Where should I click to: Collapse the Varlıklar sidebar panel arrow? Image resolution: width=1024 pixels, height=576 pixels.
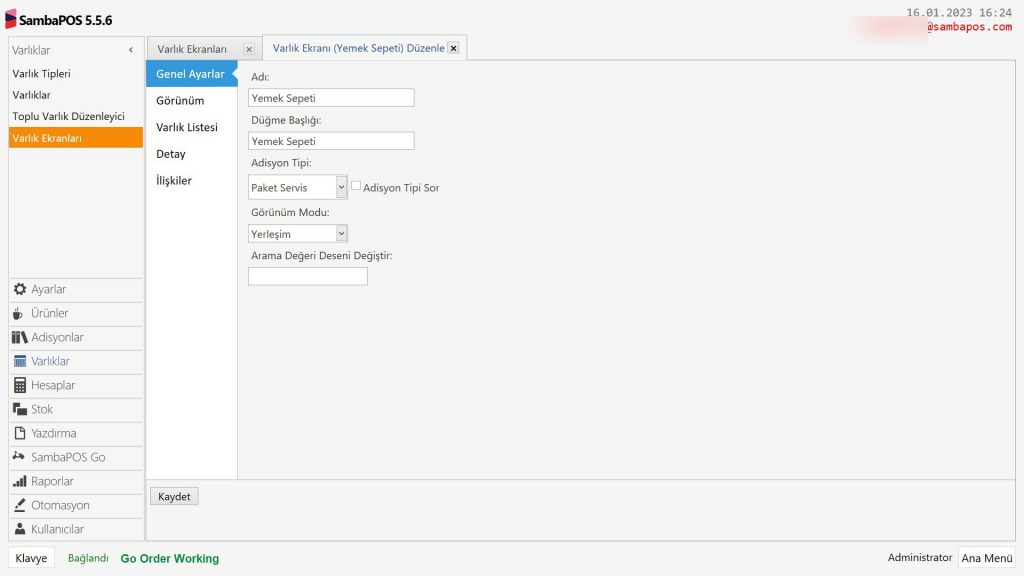(x=131, y=50)
